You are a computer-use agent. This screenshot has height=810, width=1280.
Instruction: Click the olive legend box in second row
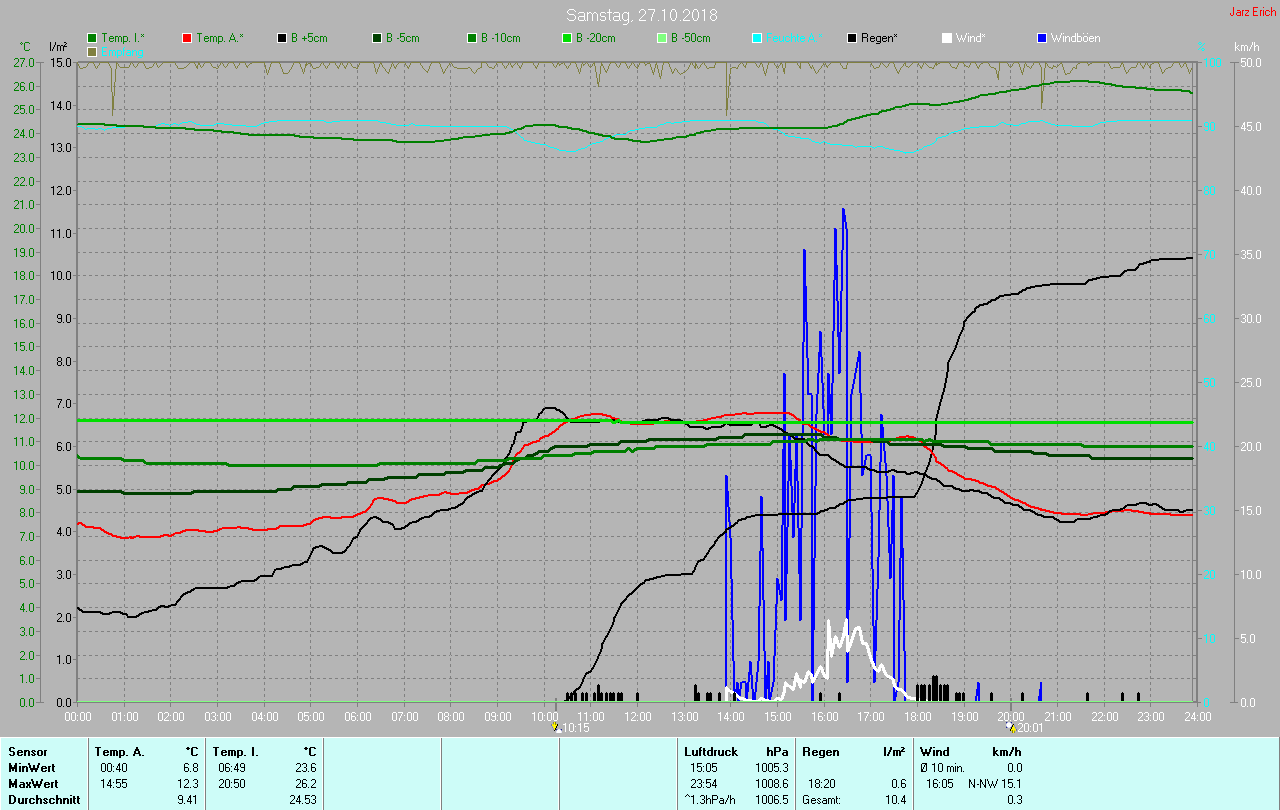[93, 51]
